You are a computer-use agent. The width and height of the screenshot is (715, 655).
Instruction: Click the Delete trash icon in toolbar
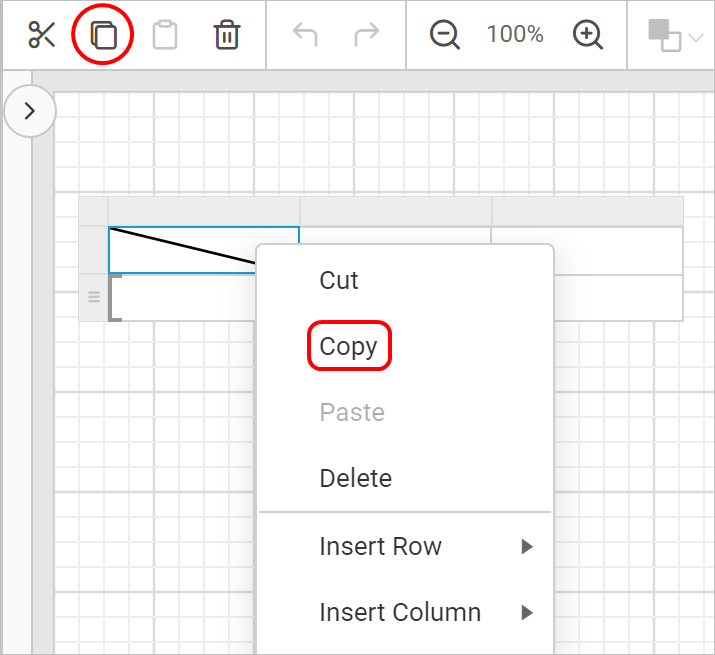[227, 35]
